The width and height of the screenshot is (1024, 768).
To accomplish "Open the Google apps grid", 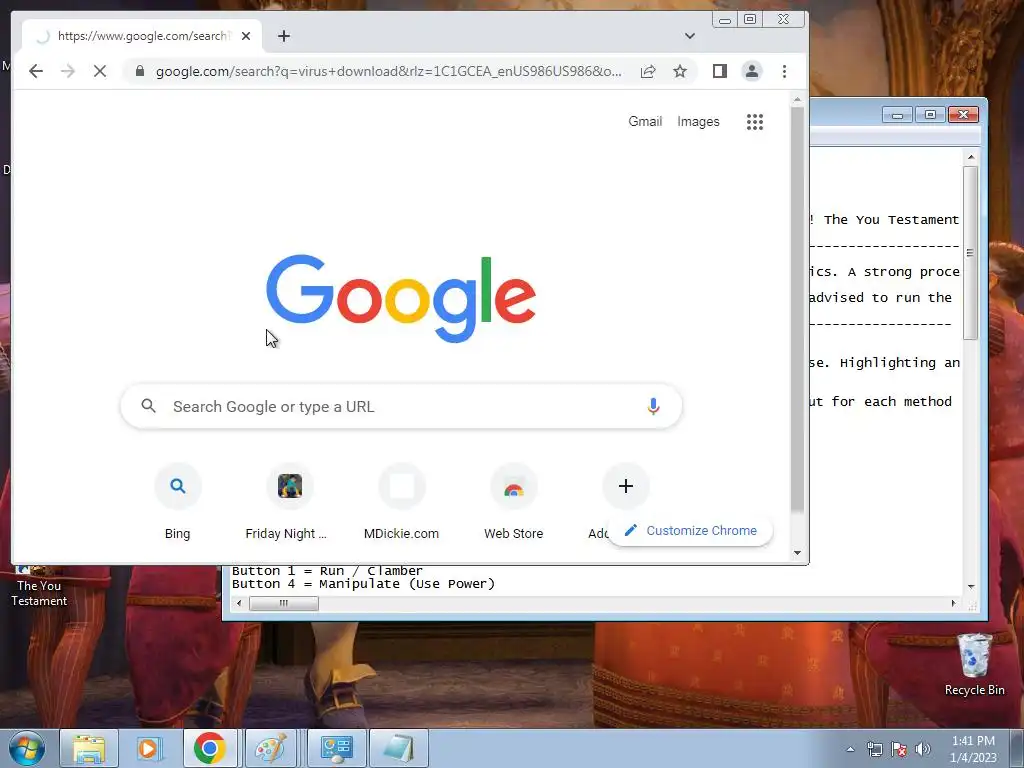I will tap(755, 121).
